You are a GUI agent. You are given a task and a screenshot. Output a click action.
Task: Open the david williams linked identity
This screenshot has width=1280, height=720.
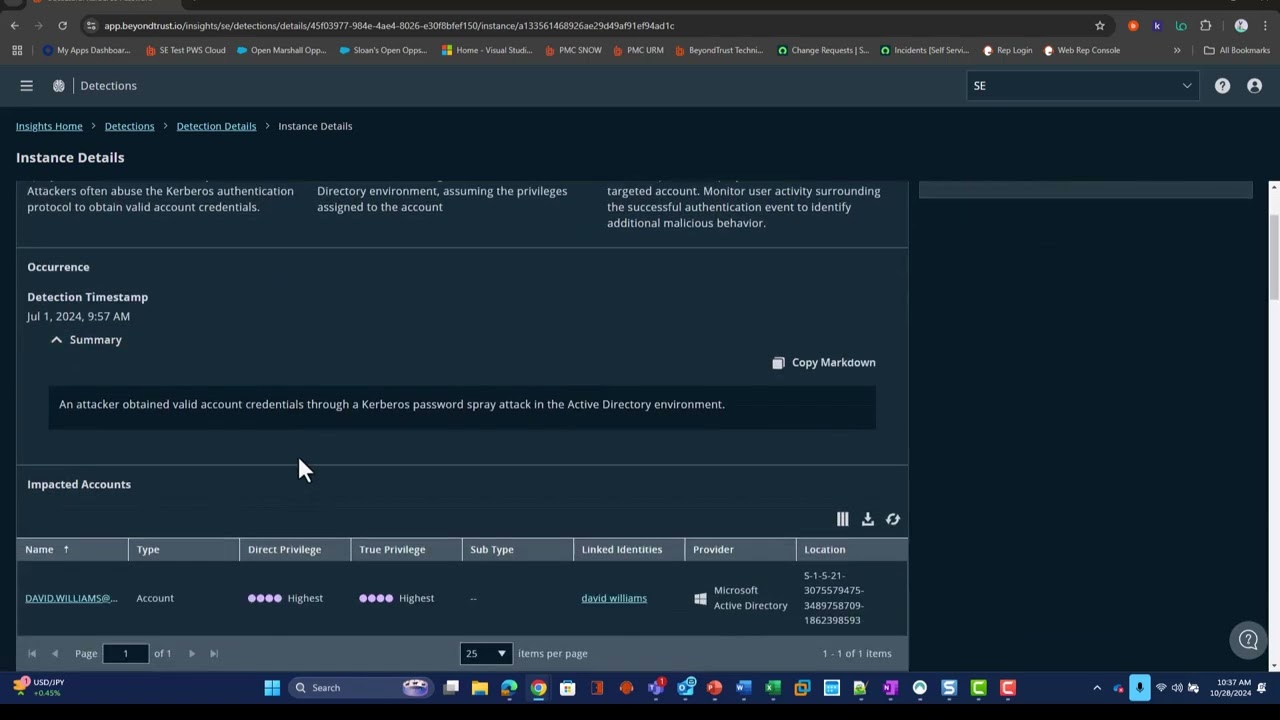click(614, 598)
